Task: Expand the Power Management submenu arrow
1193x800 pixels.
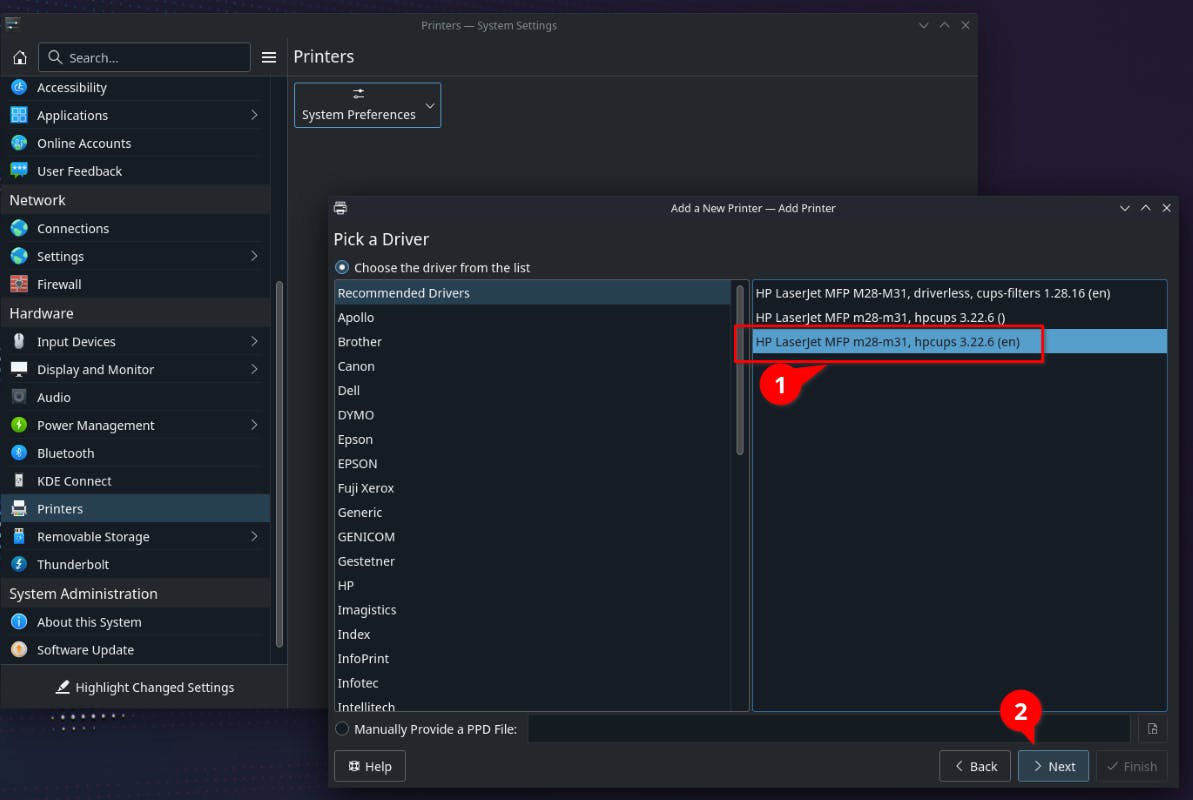Action: click(x=254, y=425)
